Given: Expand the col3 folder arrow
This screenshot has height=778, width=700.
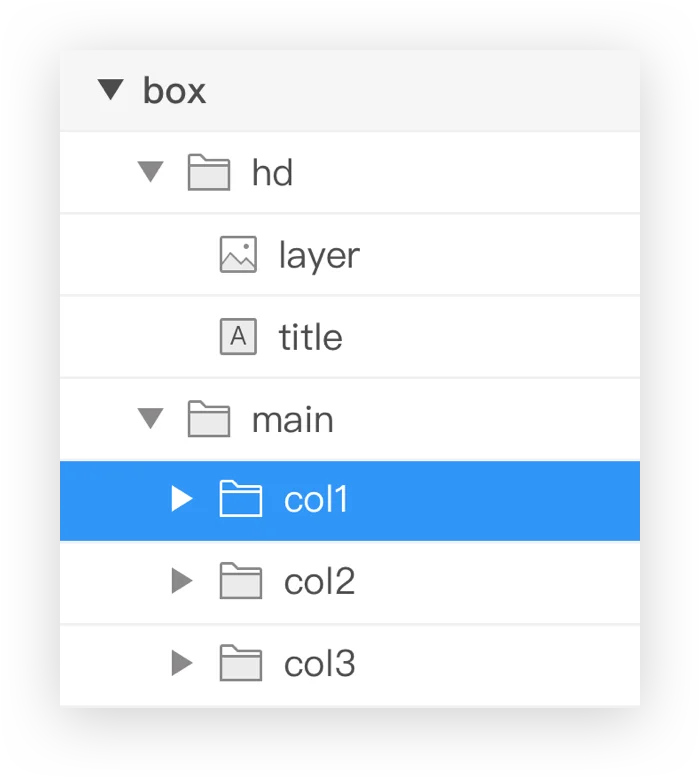Looking at the screenshot, I should click(181, 663).
